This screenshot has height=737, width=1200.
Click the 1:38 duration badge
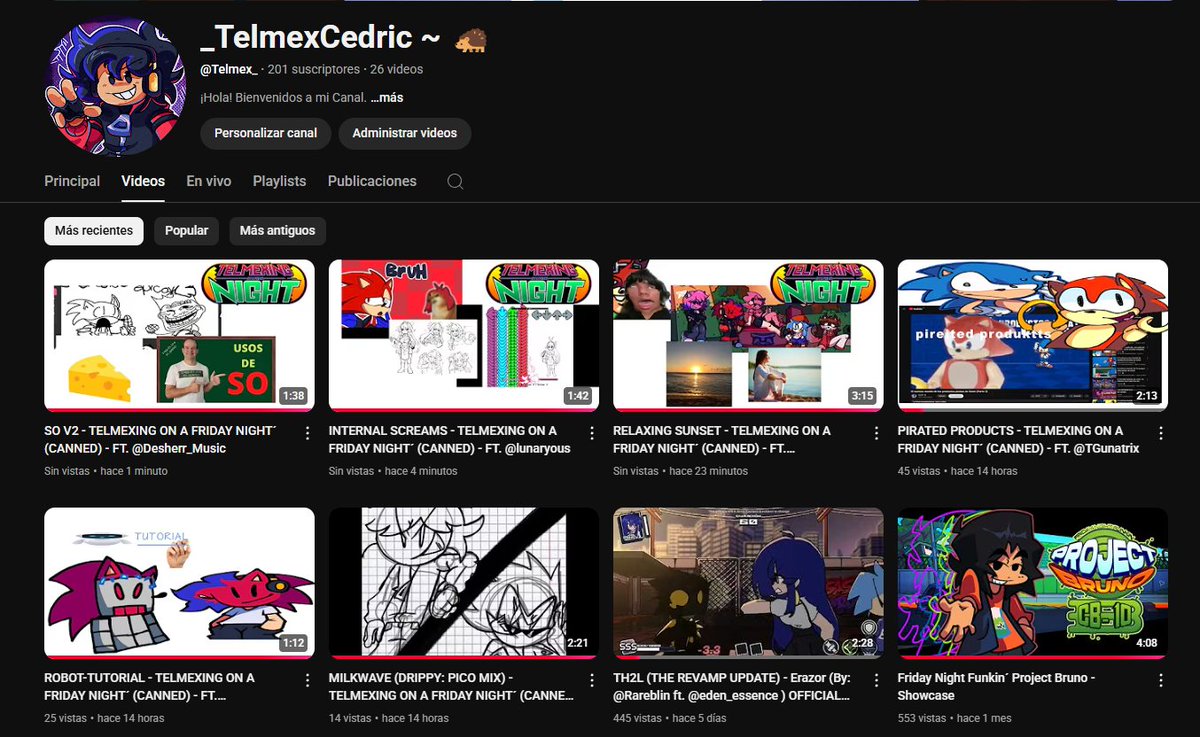point(293,396)
